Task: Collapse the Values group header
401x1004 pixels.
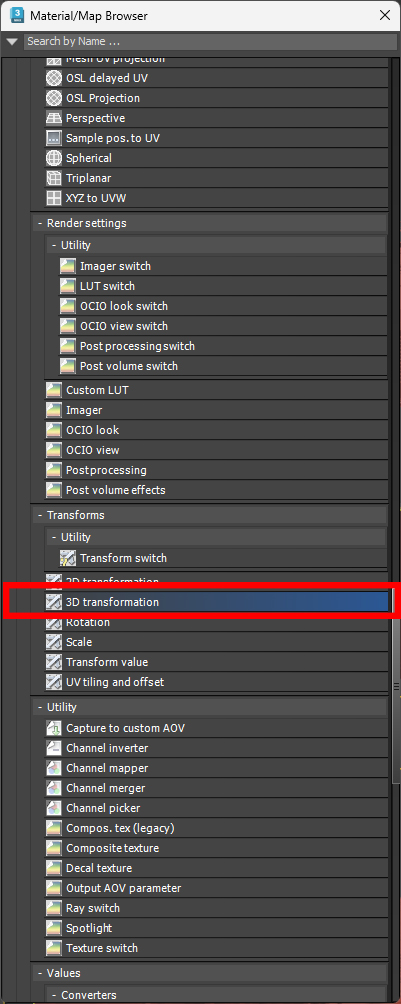Action: point(209,973)
